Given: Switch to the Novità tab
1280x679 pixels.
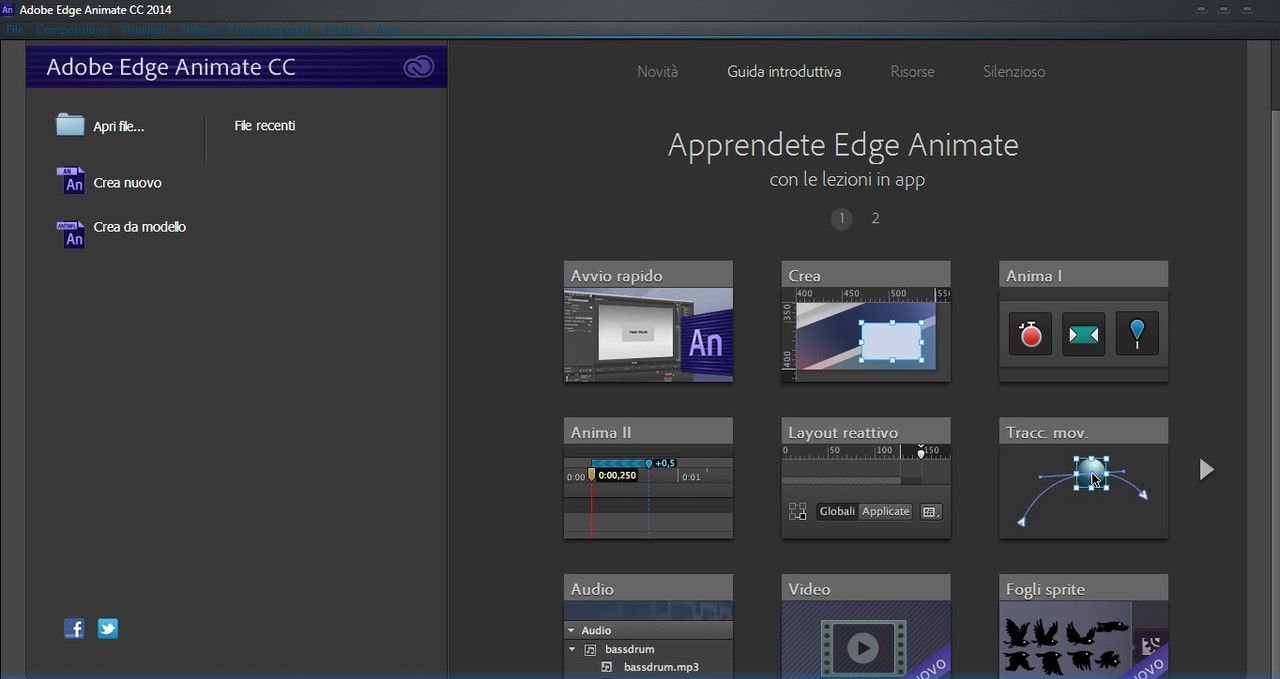Looking at the screenshot, I should click(x=657, y=72).
